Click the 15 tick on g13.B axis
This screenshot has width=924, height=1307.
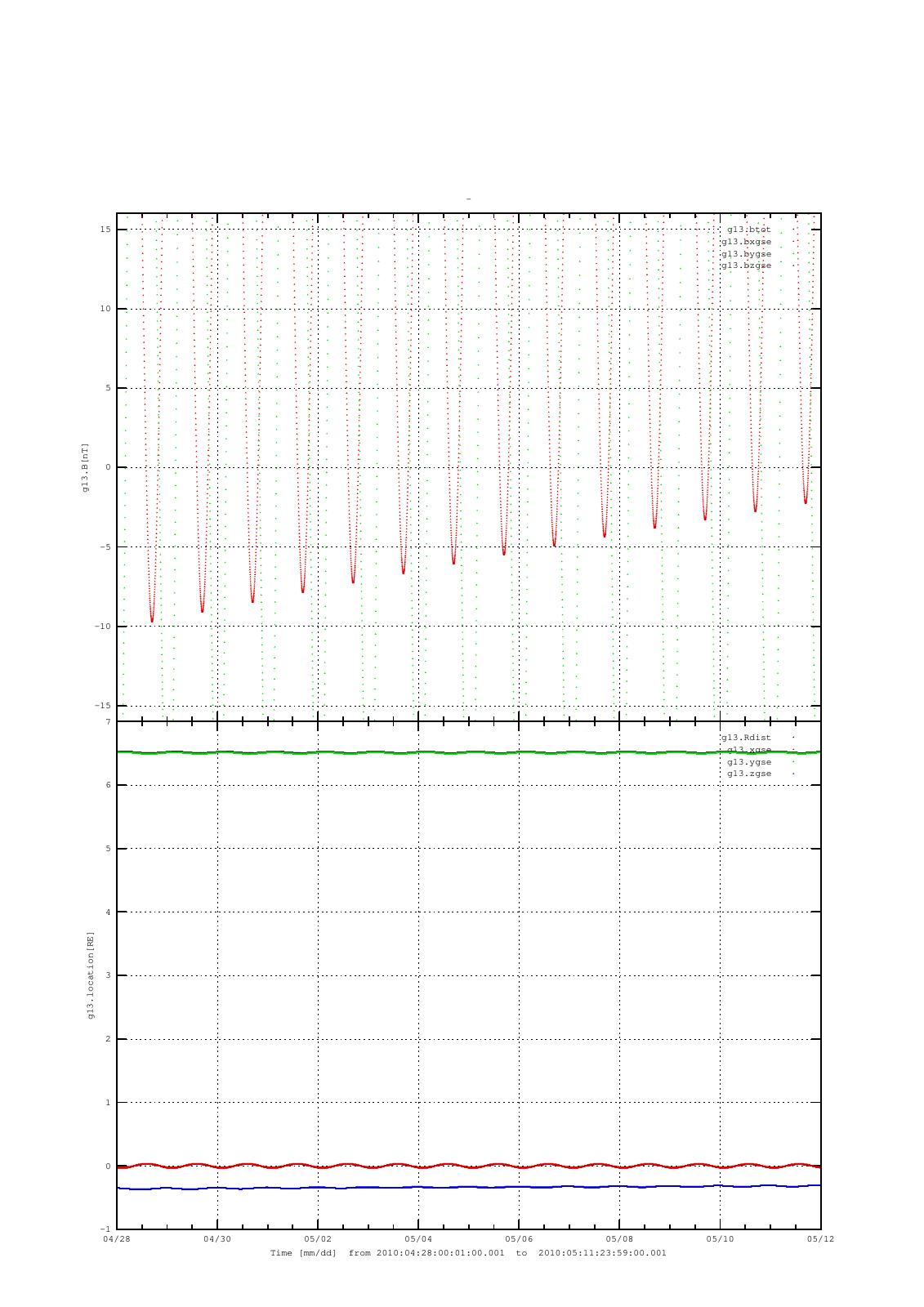click(x=105, y=230)
